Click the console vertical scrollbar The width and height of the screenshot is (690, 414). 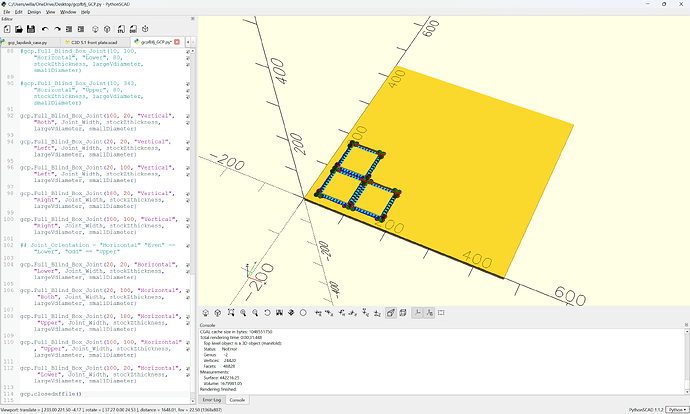[x=687, y=362]
